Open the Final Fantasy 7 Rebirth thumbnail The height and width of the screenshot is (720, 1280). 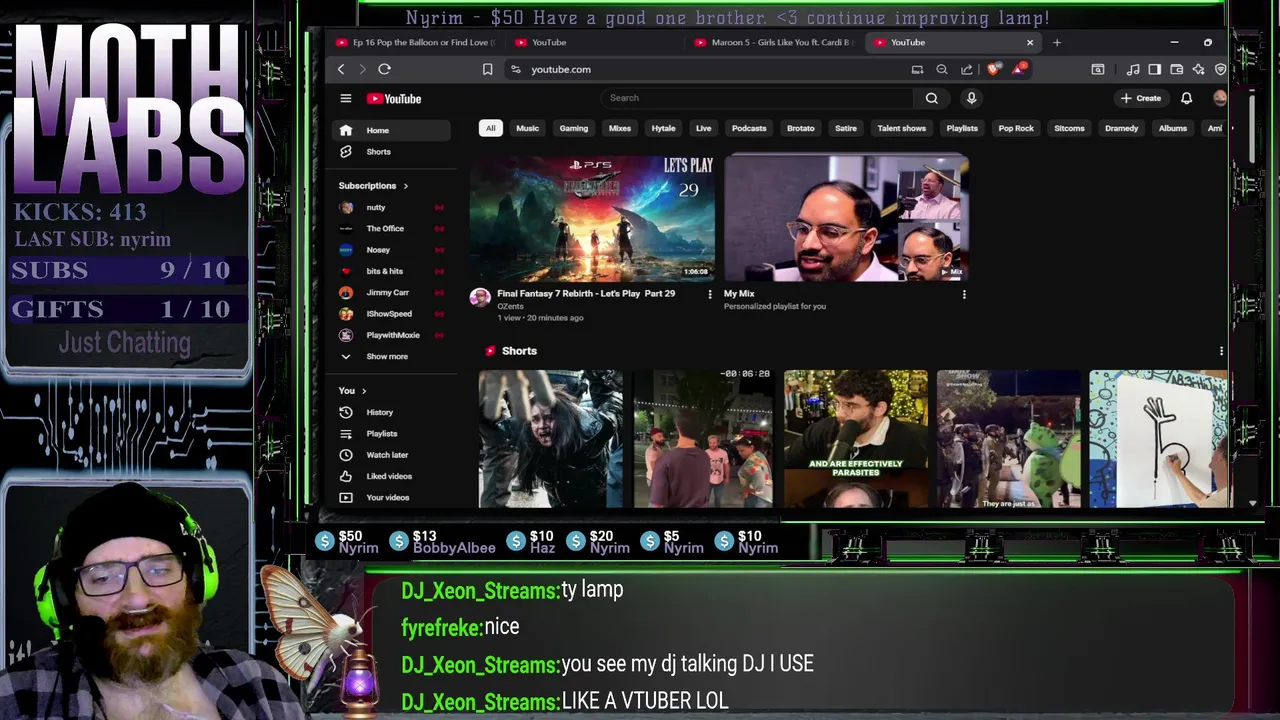[592, 218]
